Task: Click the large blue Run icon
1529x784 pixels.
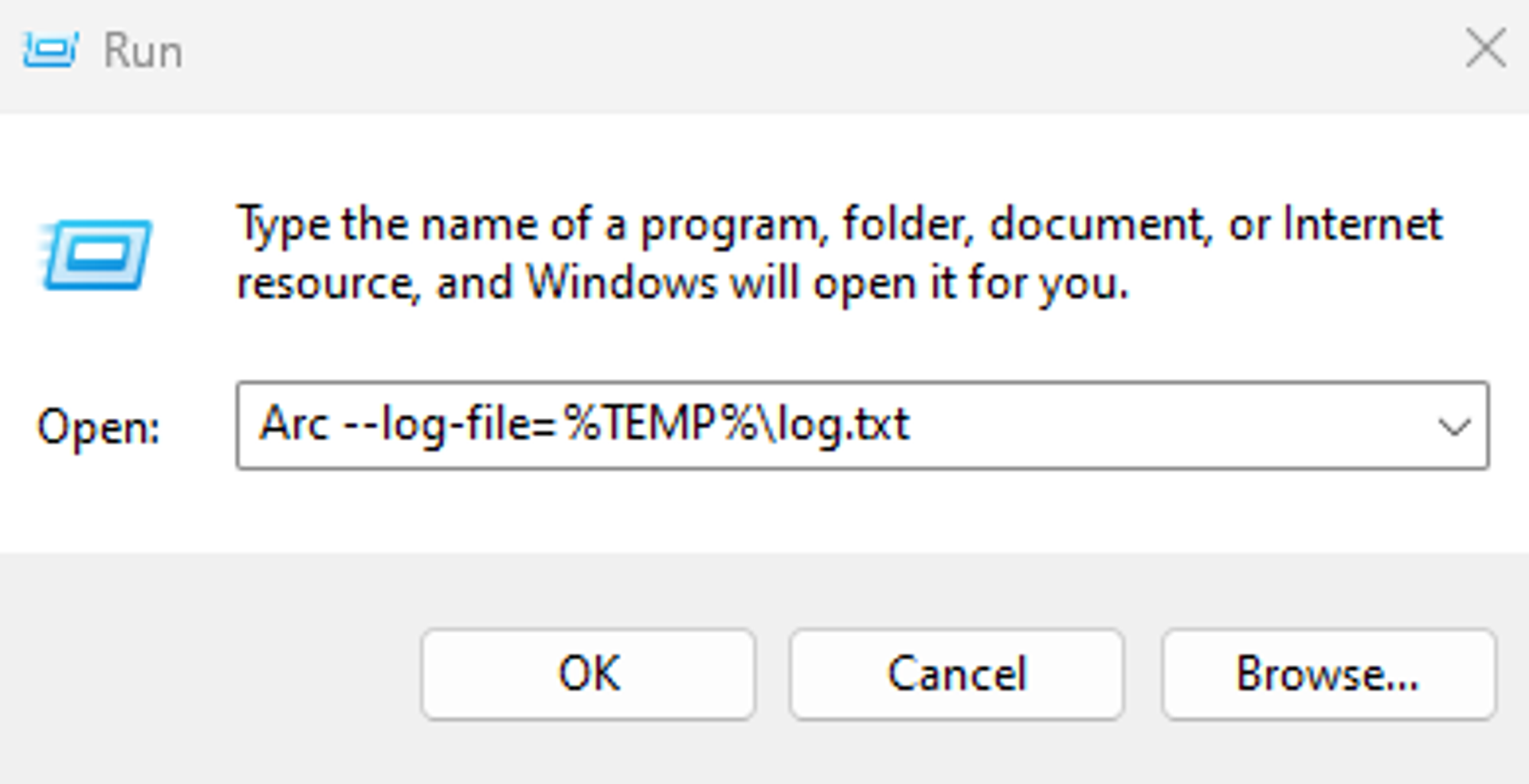Action: [96, 255]
